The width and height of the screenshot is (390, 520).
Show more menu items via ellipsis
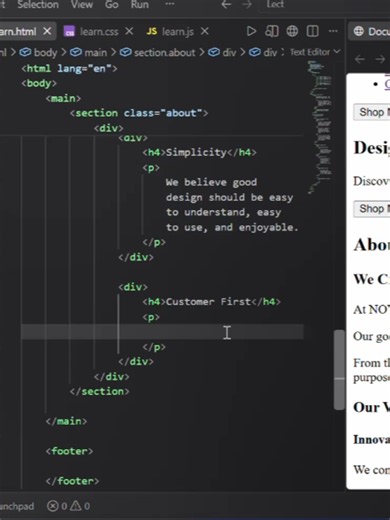click(170, 4)
